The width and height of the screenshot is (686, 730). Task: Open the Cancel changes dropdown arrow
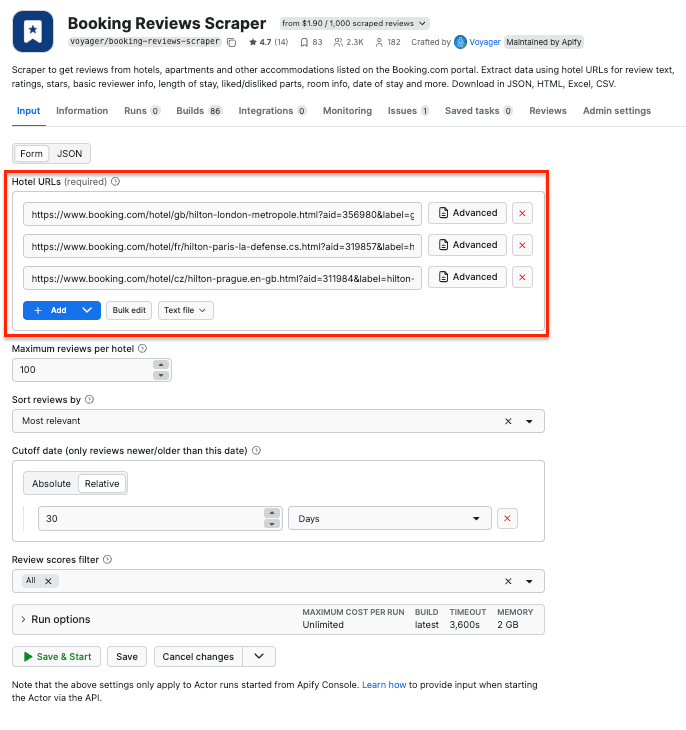coord(259,656)
